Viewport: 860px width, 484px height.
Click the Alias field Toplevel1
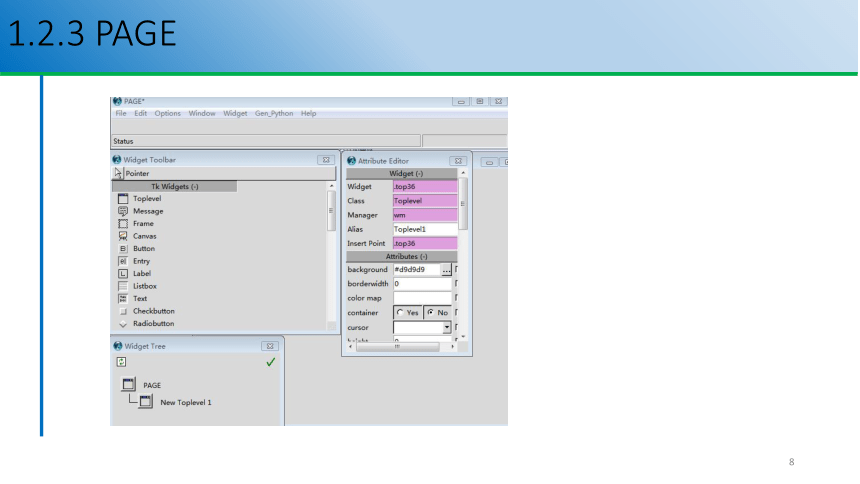click(425, 229)
